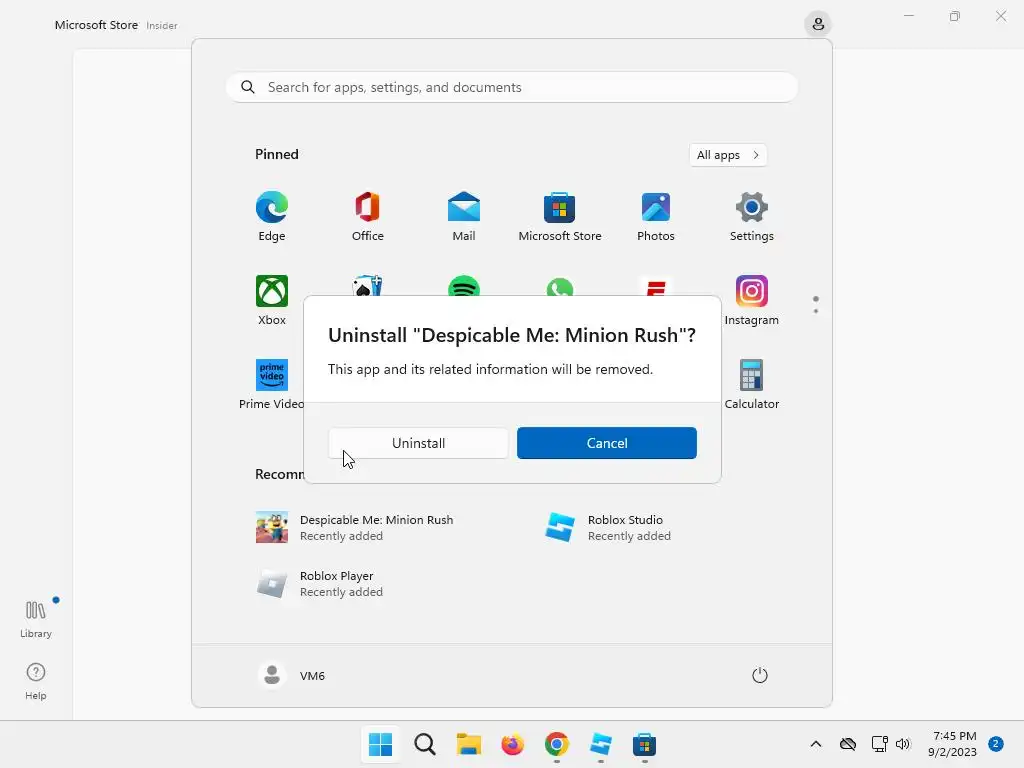Open Library in Microsoft Store sidebar
This screenshot has width=1024, height=768.
[x=36, y=618]
